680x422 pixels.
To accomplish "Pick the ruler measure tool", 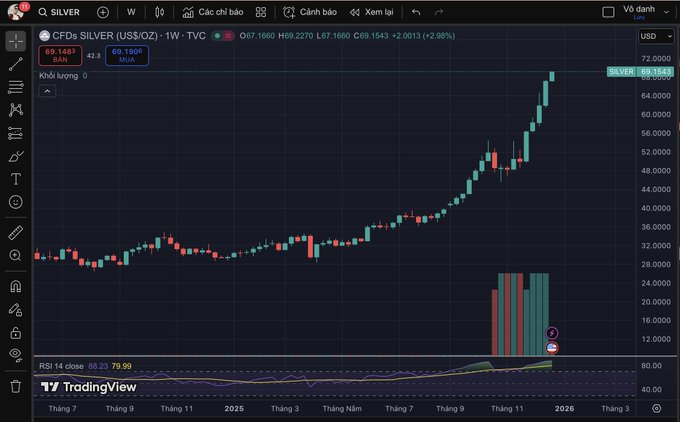I will 15,232.
